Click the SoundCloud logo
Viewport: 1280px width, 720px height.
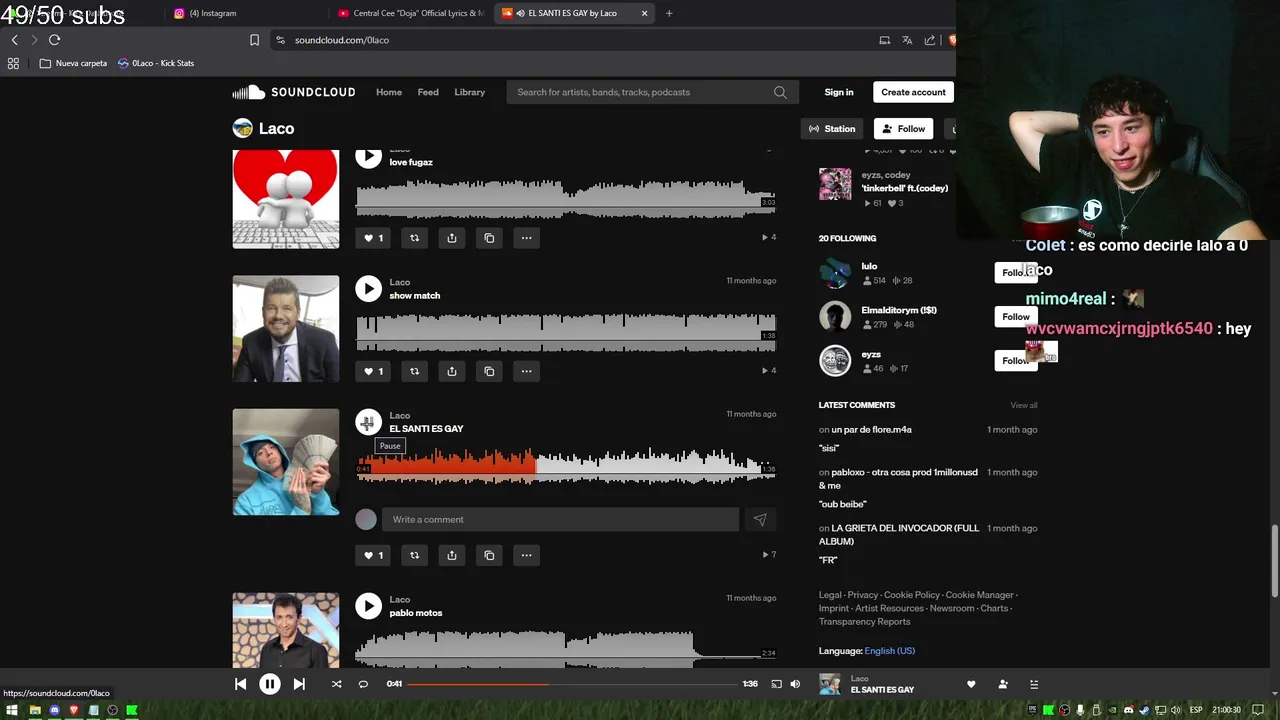pyautogui.click(x=294, y=92)
